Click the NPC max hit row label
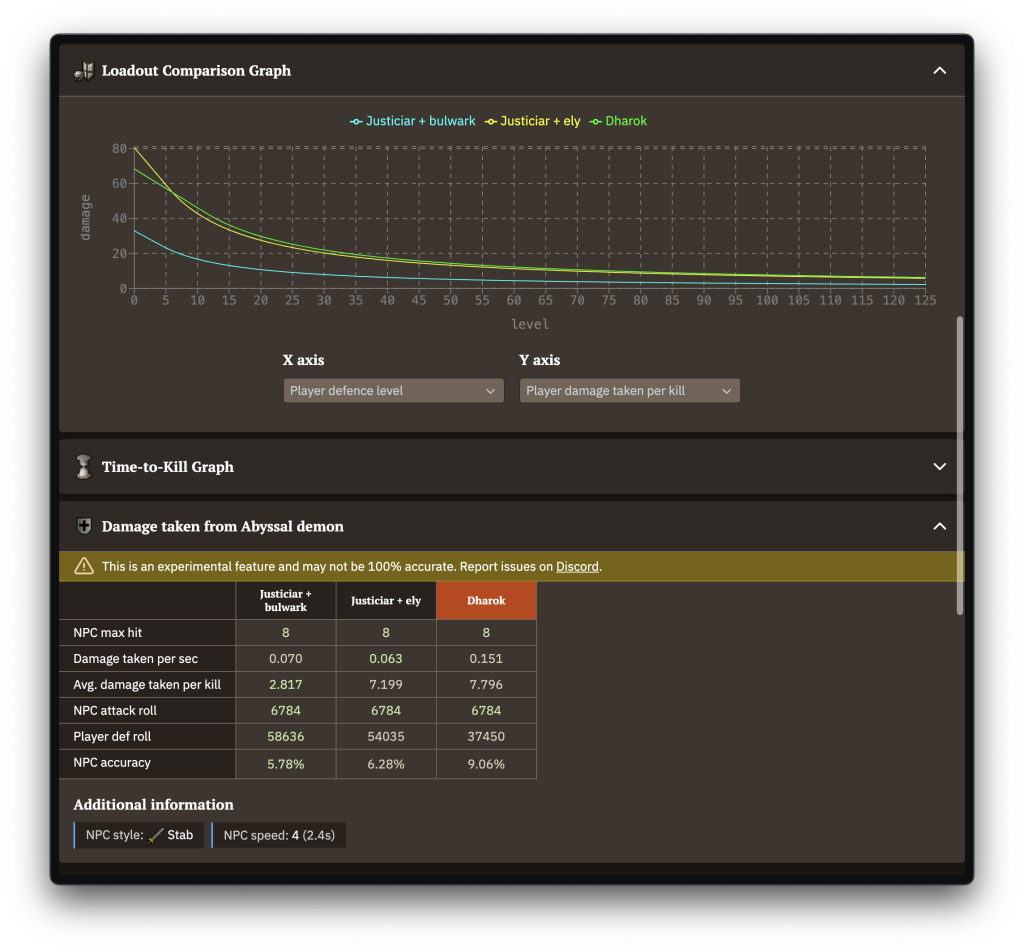This screenshot has height=951, width=1024. coord(108,632)
